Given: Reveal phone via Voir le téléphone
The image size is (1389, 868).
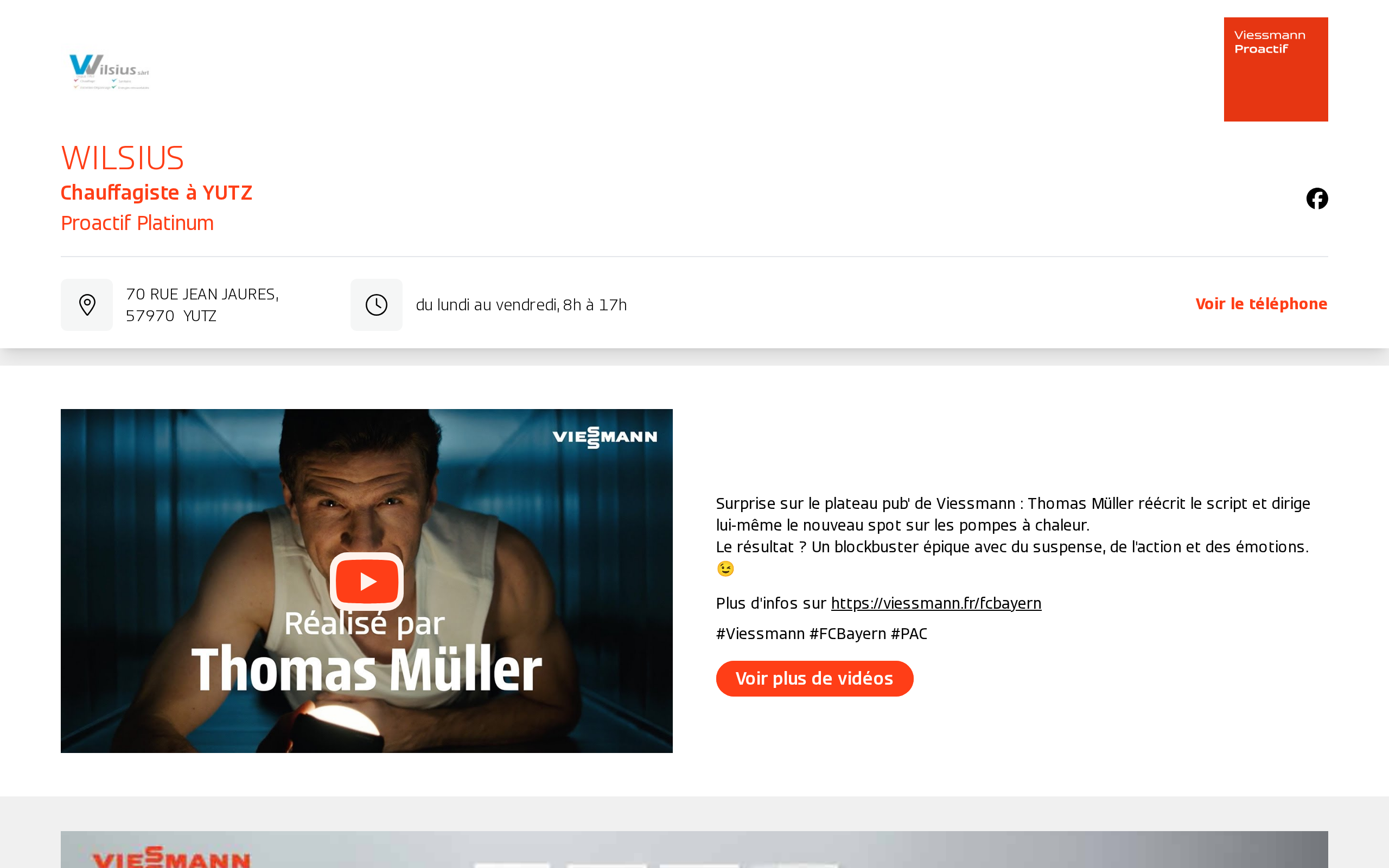Looking at the screenshot, I should point(1261,304).
